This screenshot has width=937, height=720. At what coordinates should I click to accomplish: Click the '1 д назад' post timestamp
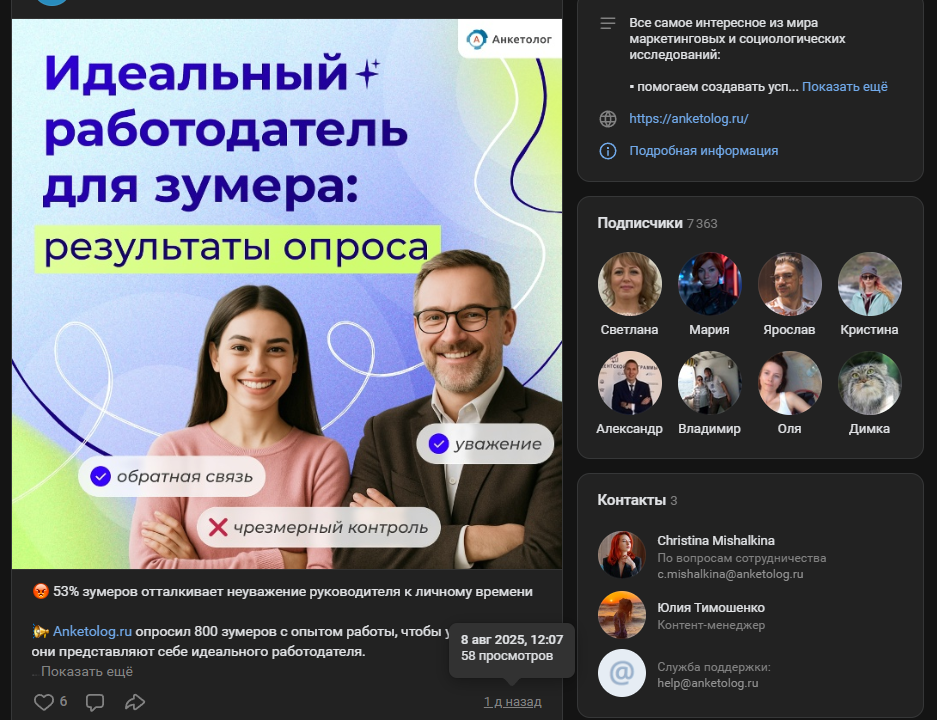pos(513,702)
